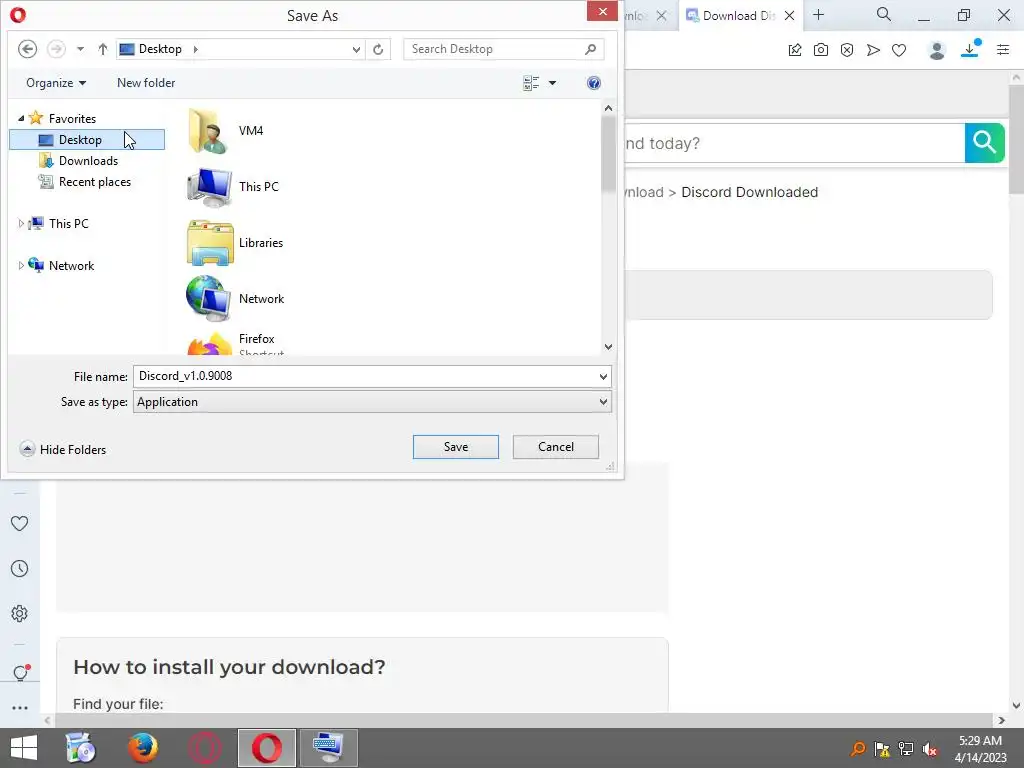Open sidebar bookmarks heart icon
This screenshot has width=1024, height=768.
pyautogui.click(x=20, y=523)
